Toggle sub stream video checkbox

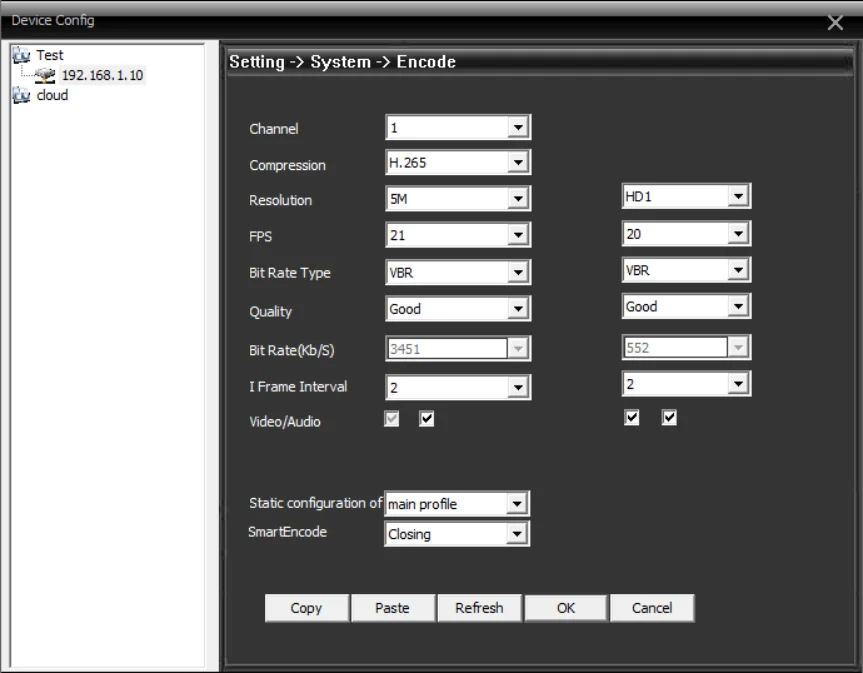point(631,419)
